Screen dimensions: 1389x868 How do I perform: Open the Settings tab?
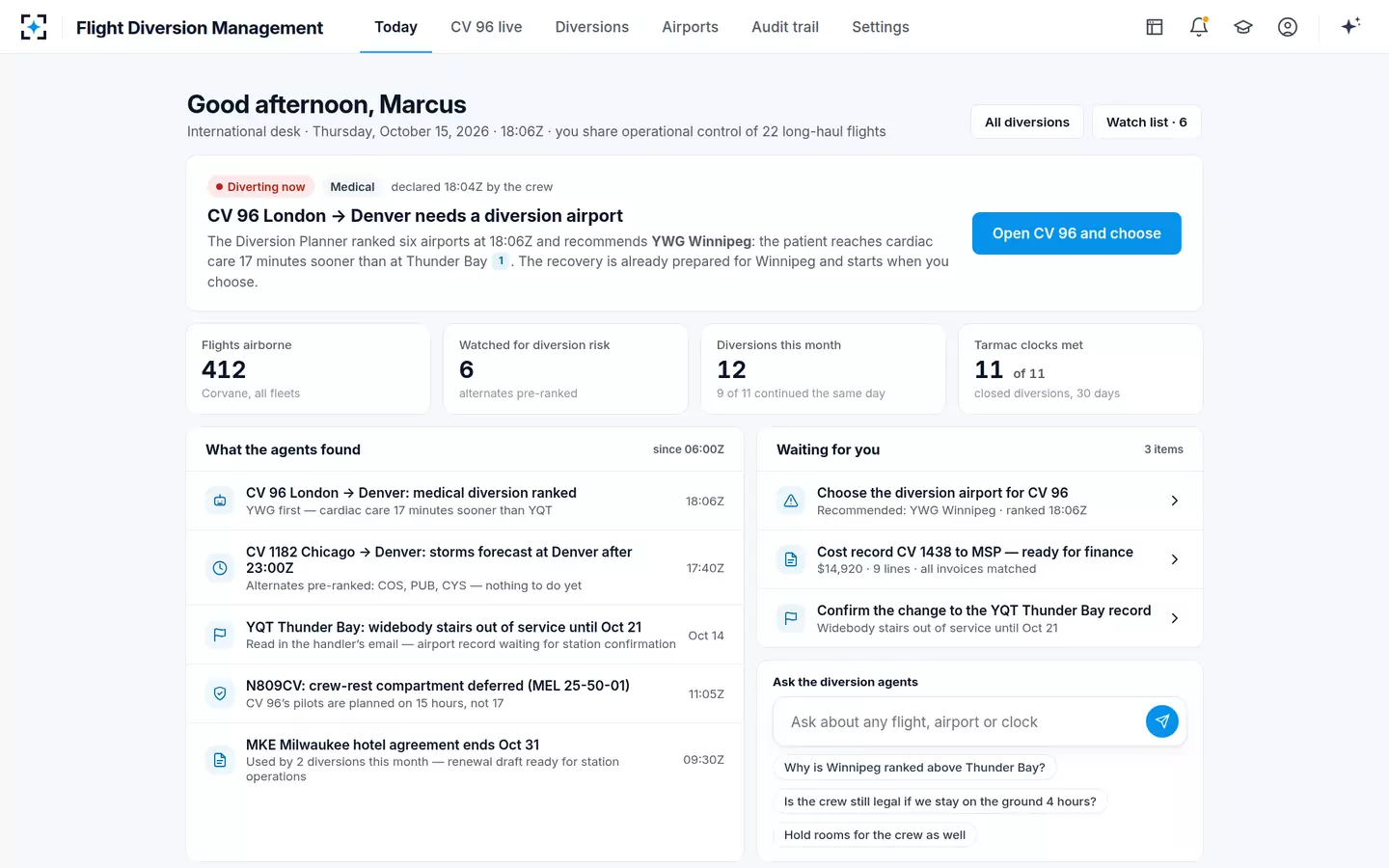pyautogui.click(x=881, y=27)
